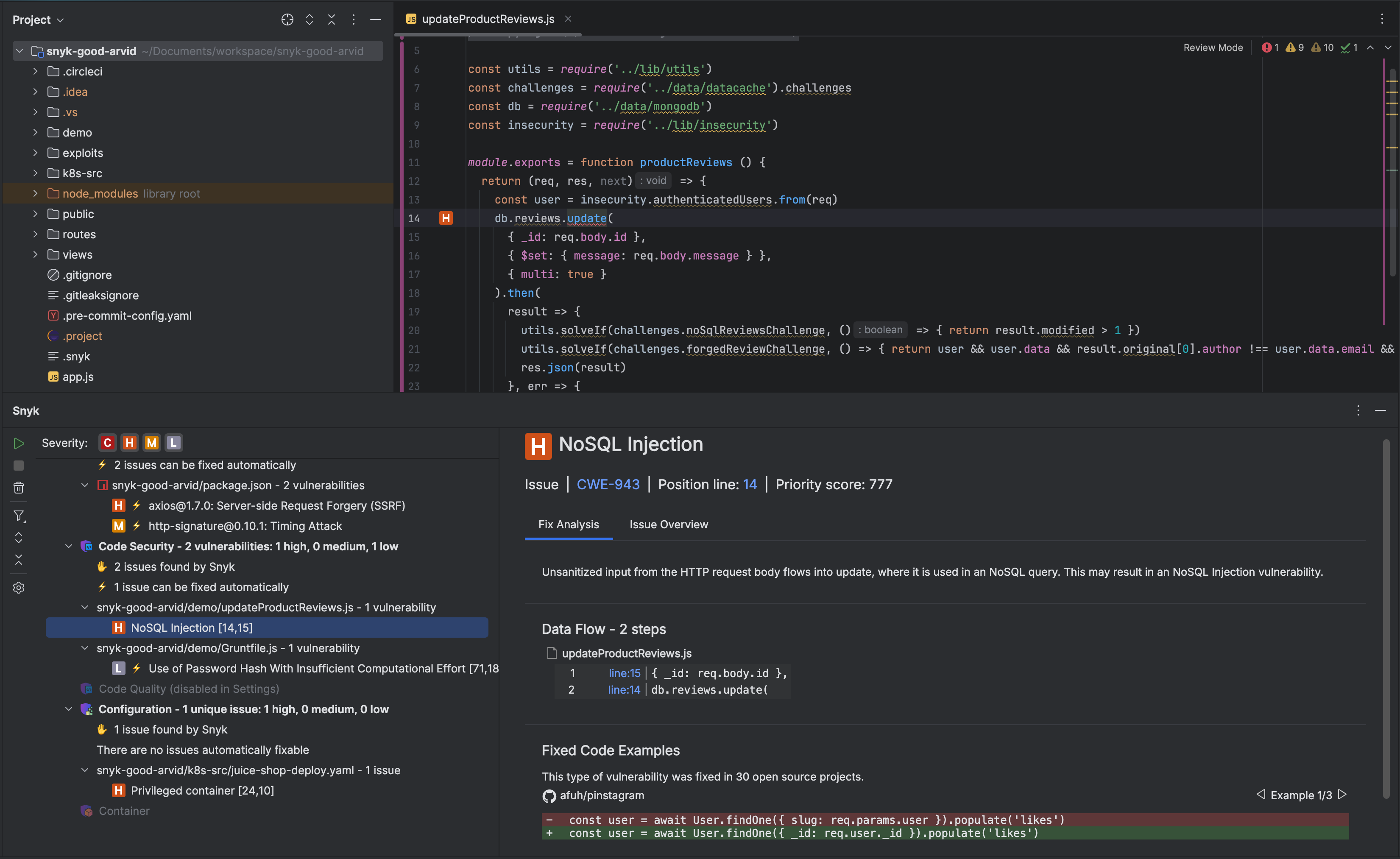Open the Project view dropdown
This screenshot has width=1400, height=859.
click(x=38, y=20)
